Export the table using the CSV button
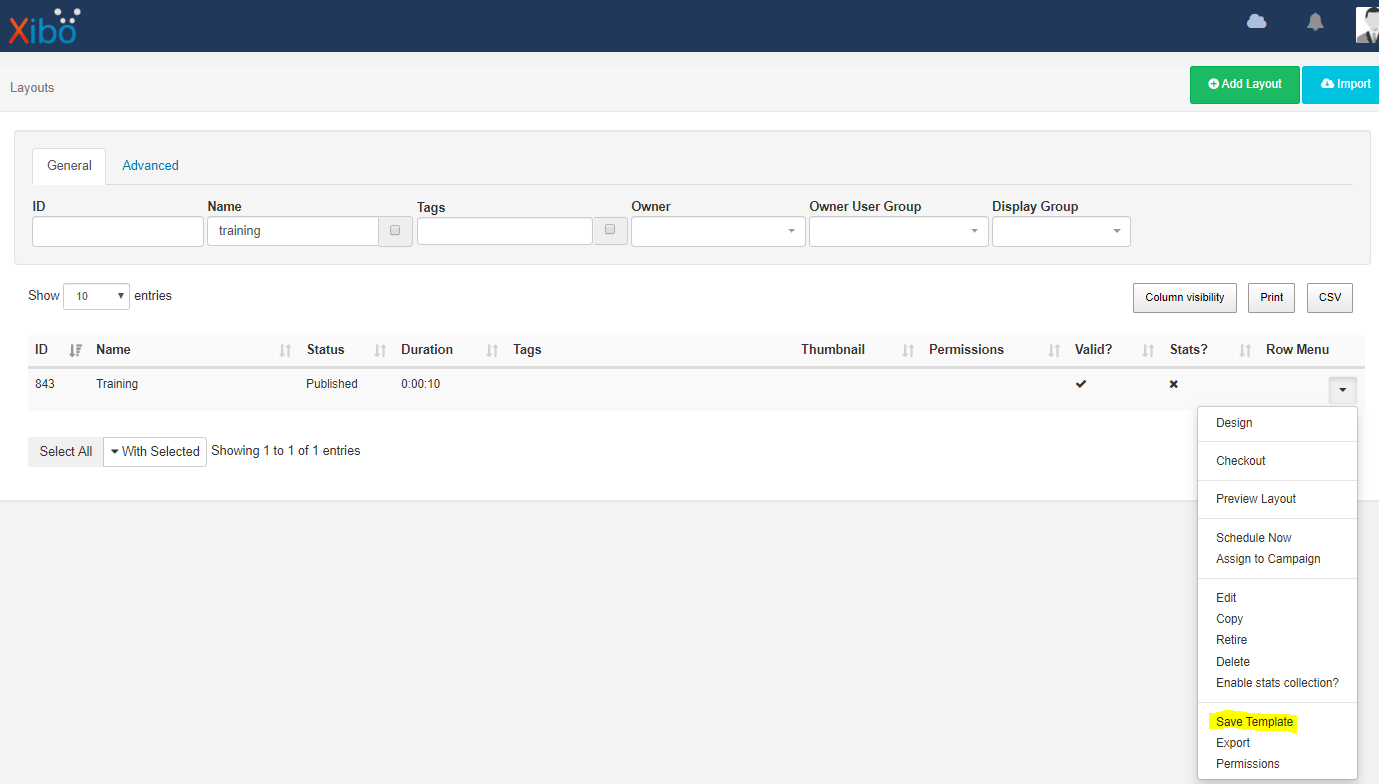Image resolution: width=1379 pixels, height=784 pixels. pos(1329,297)
